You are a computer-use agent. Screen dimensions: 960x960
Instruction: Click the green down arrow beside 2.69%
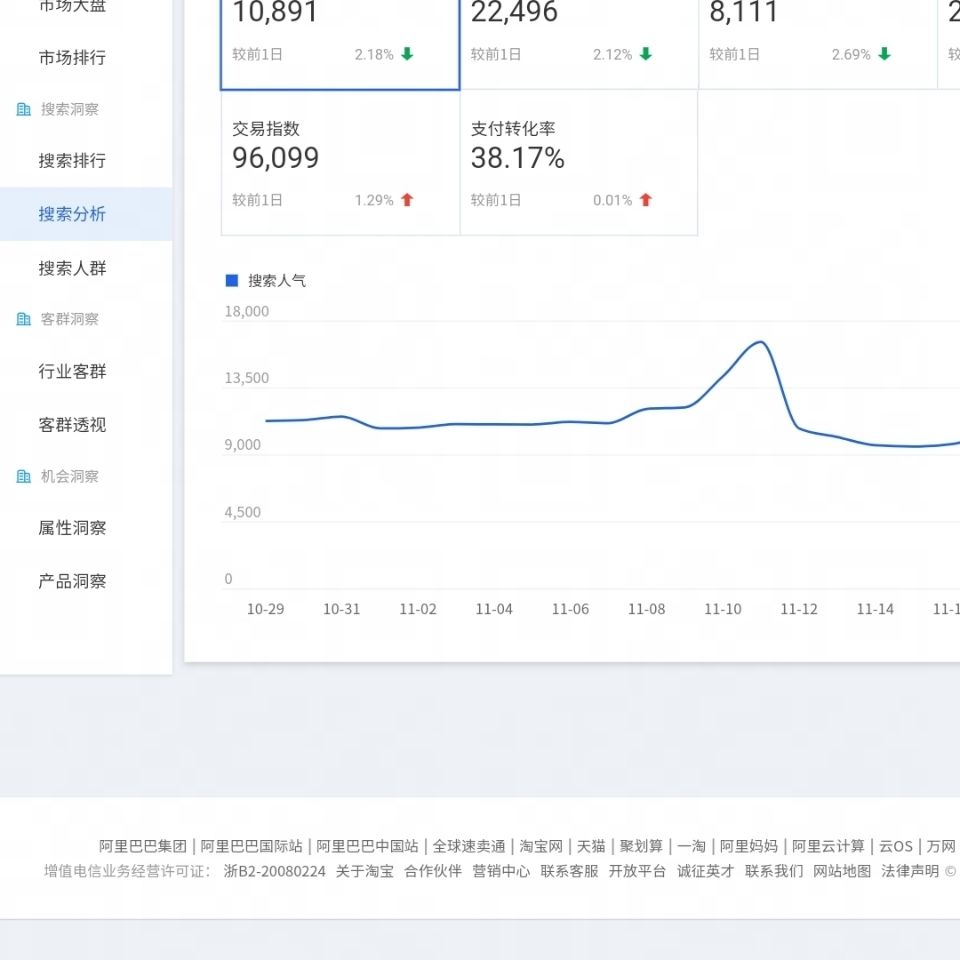point(884,54)
